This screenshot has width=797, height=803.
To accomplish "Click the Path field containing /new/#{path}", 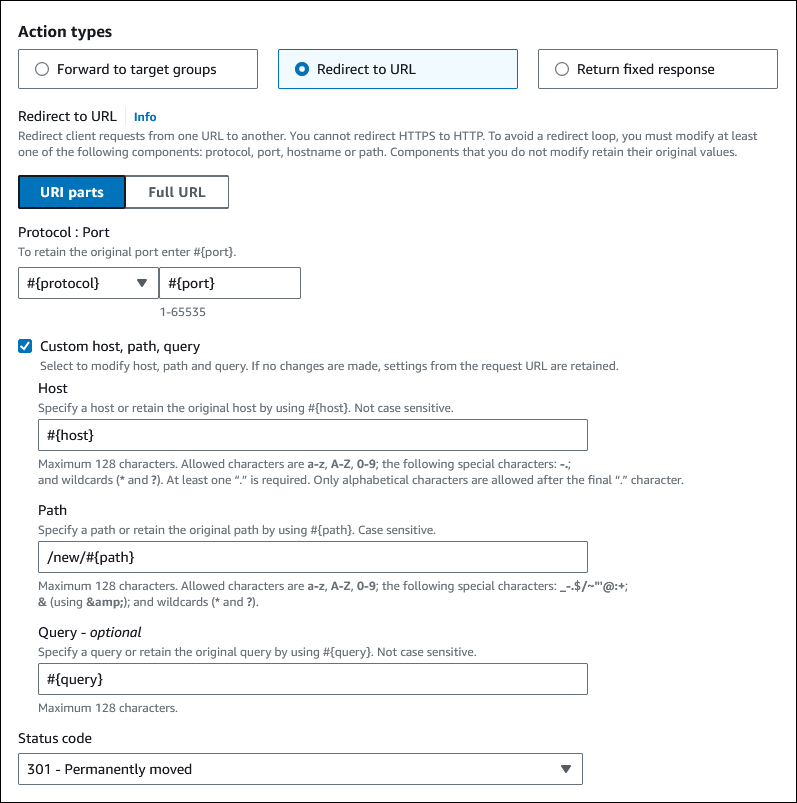I will pos(312,556).
